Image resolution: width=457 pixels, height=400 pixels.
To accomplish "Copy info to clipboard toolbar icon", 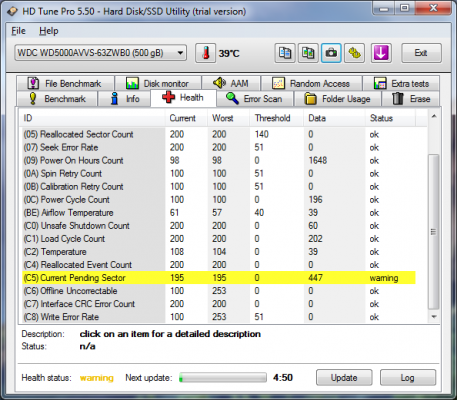I will pyautogui.click(x=285, y=53).
